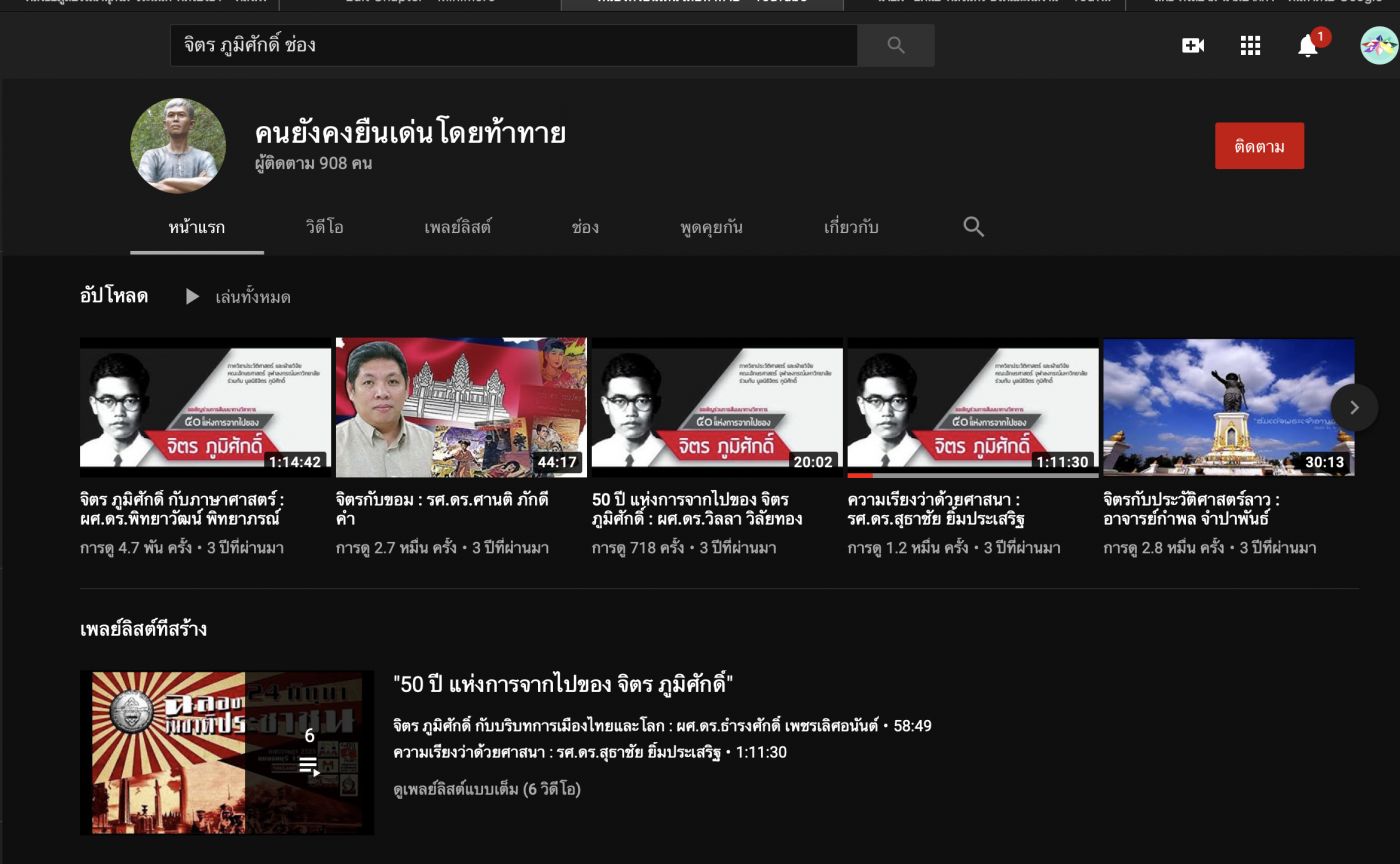This screenshot has width=1400, height=864.
Task: Click the channel search magnifier icon
Action: click(973, 227)
